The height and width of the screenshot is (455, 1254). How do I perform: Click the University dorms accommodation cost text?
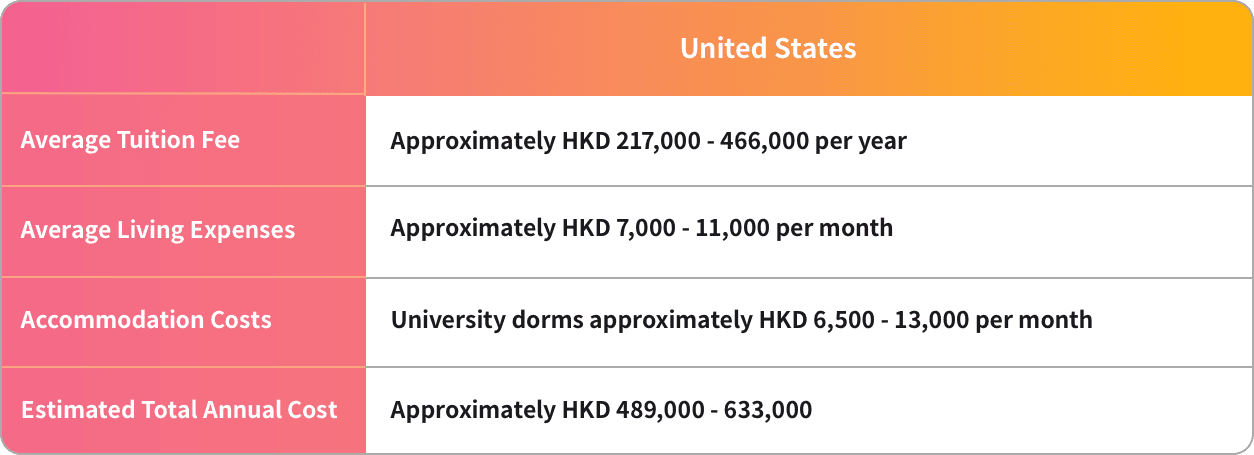(x=741, y=320)
